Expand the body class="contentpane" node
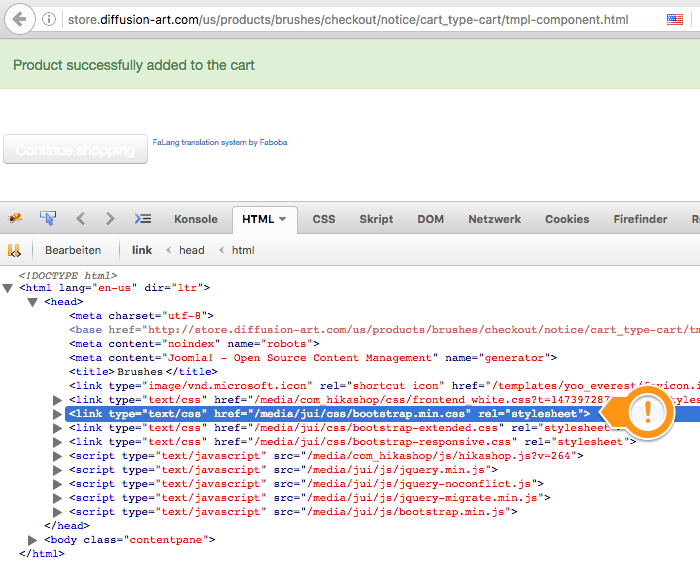700x563 pixels. click(x=32, y=540)
